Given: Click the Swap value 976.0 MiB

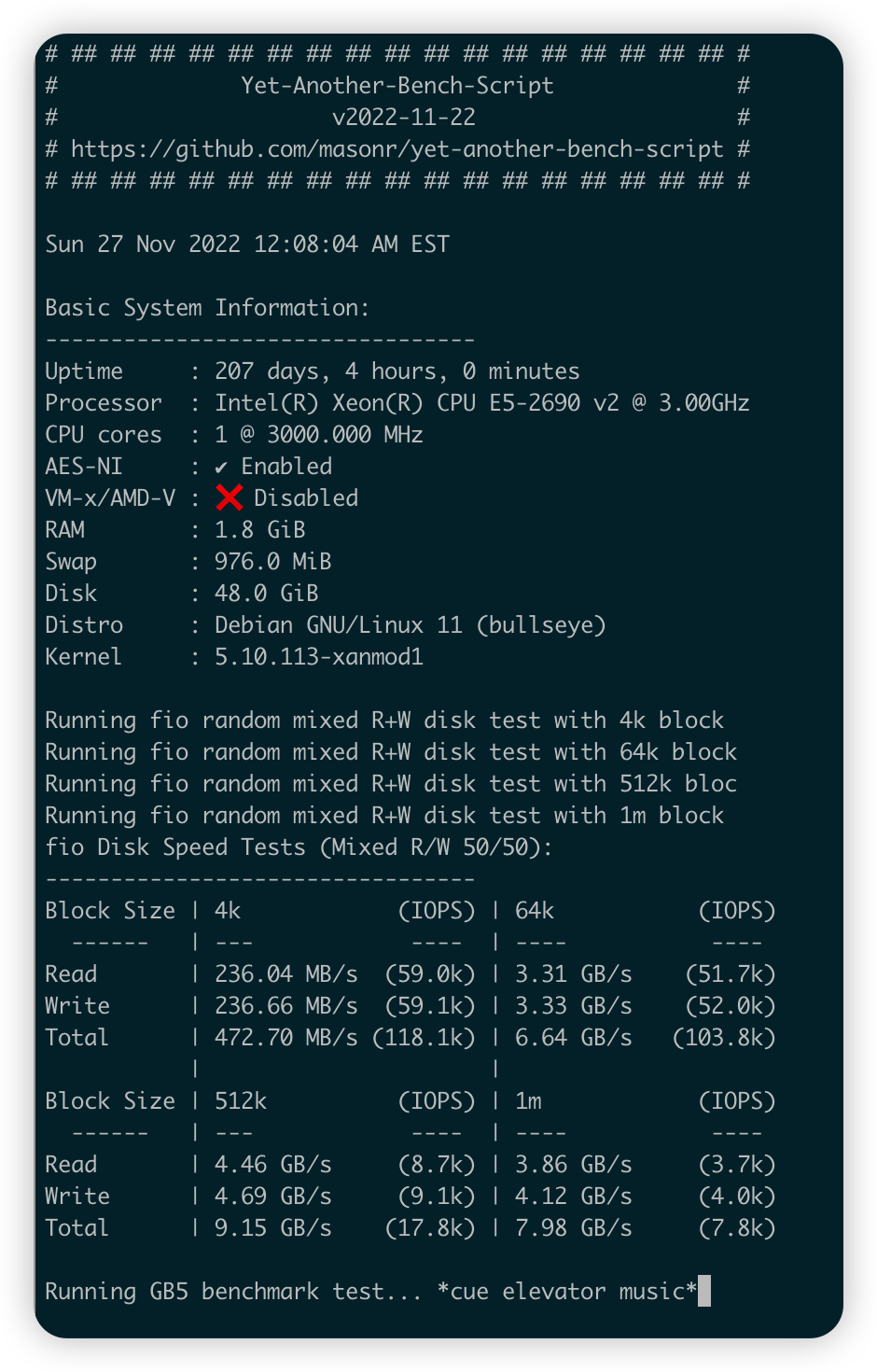Looking at the screenshot, I should click(x=272, y=562).
